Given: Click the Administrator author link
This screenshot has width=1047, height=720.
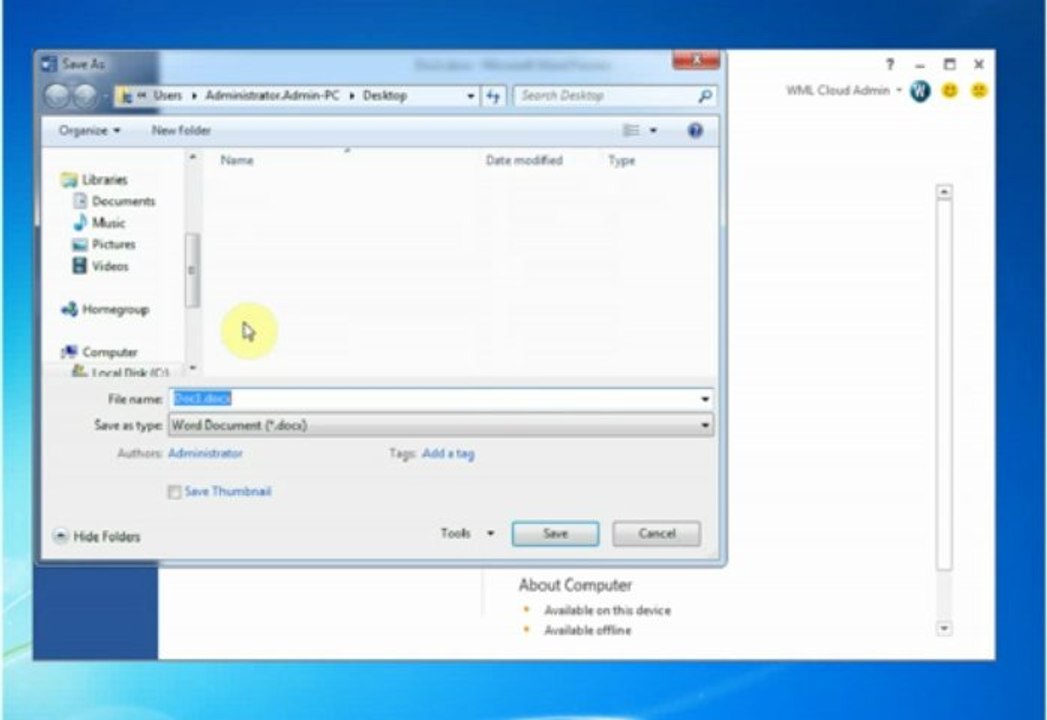Looking at the screenshot, I should pos(206,454).
